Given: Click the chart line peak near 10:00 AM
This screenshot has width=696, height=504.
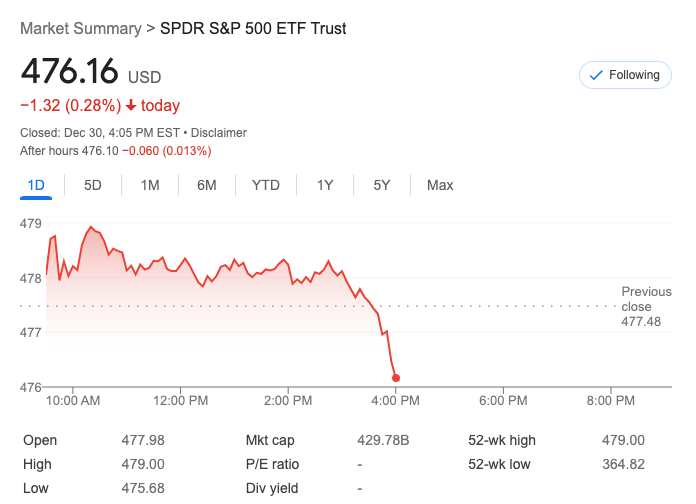Looking at the screenshot, I should 91,228.
